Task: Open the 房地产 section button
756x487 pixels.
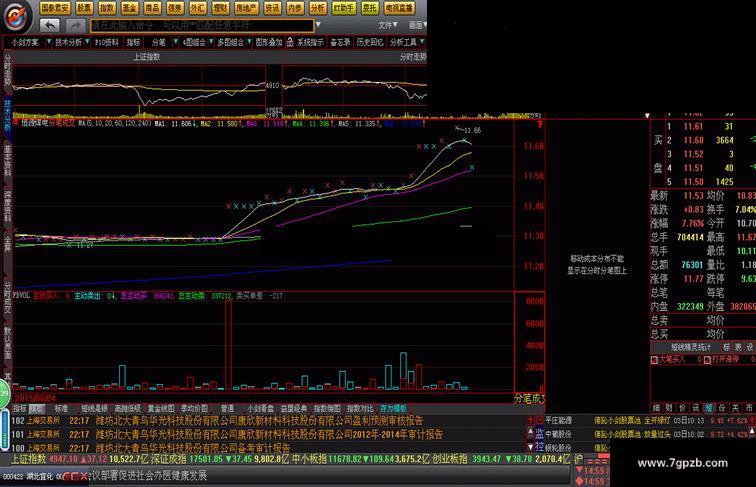Action: pyautogui.click(x=246, y=8)
